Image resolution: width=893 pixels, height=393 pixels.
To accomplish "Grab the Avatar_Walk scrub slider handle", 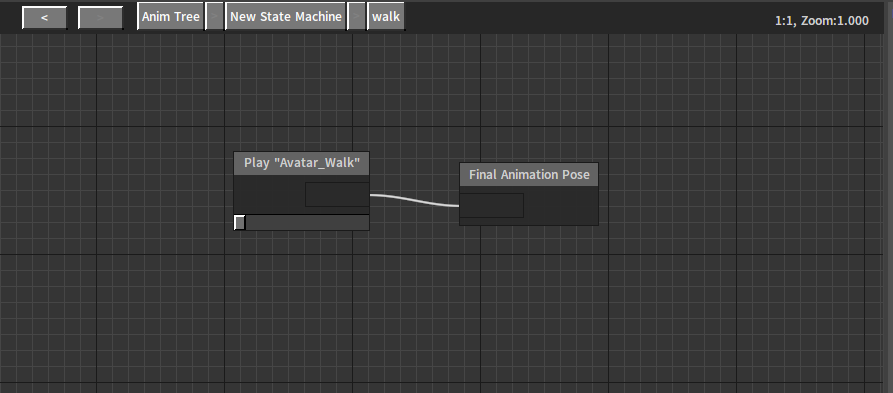I will coord(240,223).
